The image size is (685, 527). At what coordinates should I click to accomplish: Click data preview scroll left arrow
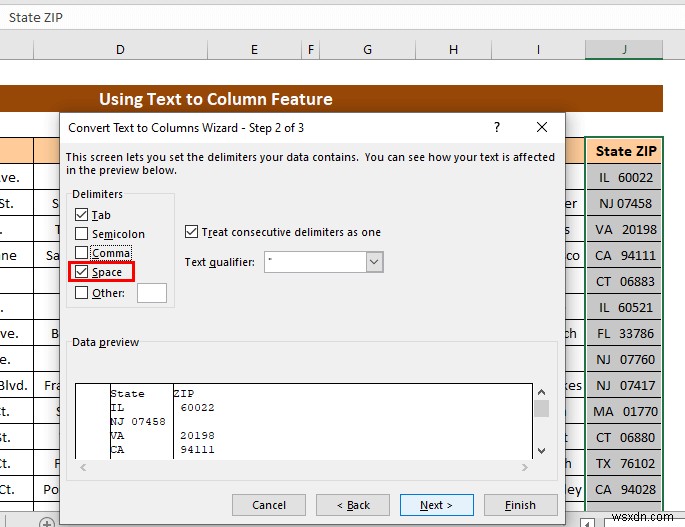83,468
